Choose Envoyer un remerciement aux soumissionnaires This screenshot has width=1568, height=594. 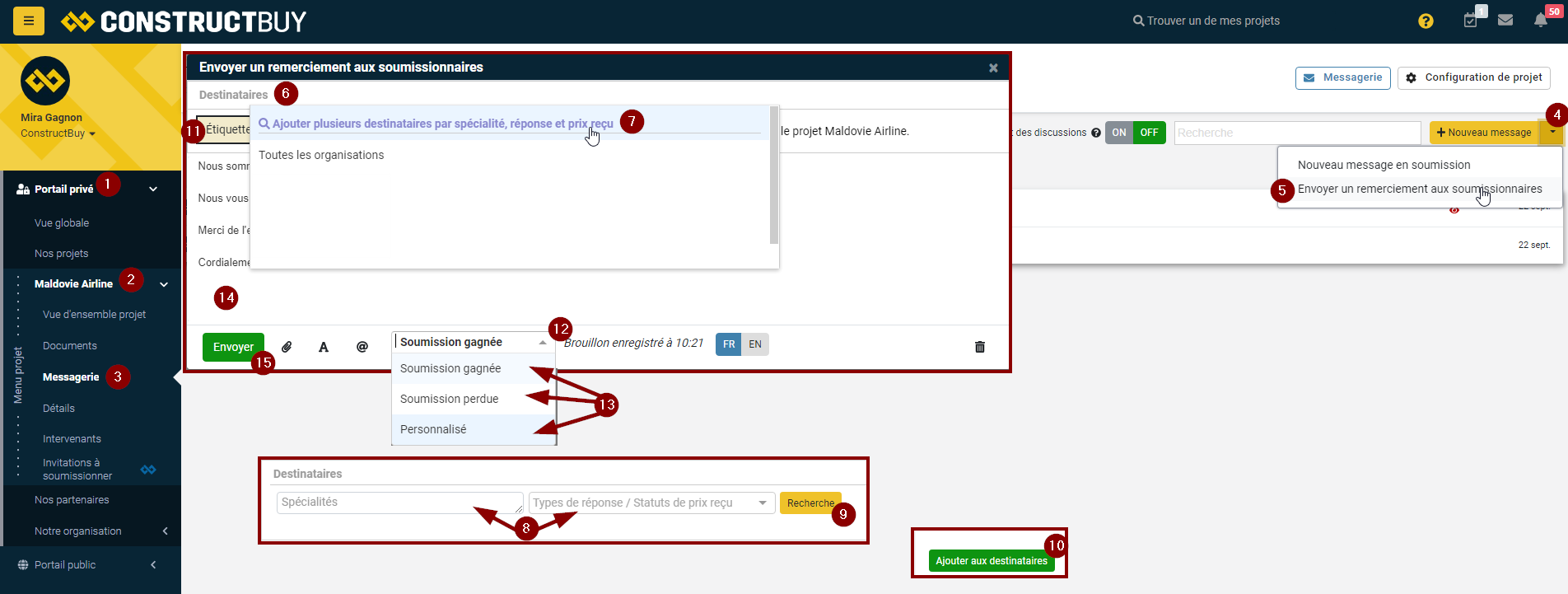click(x=1419, y=189)
